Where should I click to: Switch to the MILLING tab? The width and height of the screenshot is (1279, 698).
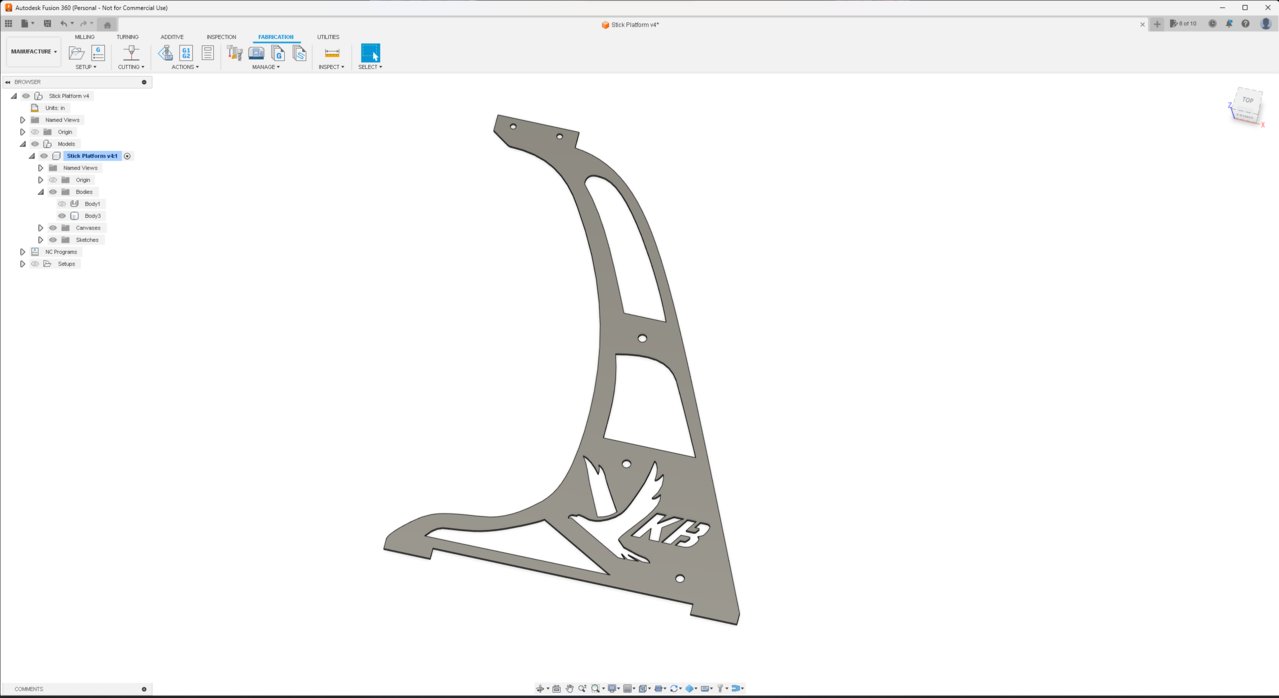click(x=85, y=37)
